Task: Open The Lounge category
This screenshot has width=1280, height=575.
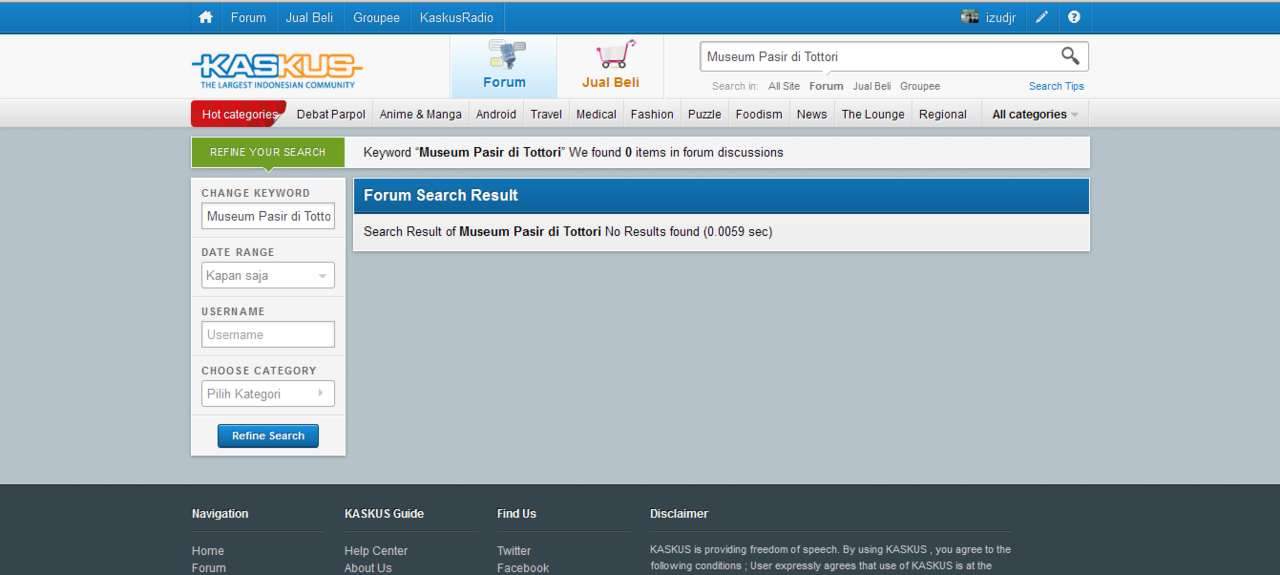Action: pos(873,114)
